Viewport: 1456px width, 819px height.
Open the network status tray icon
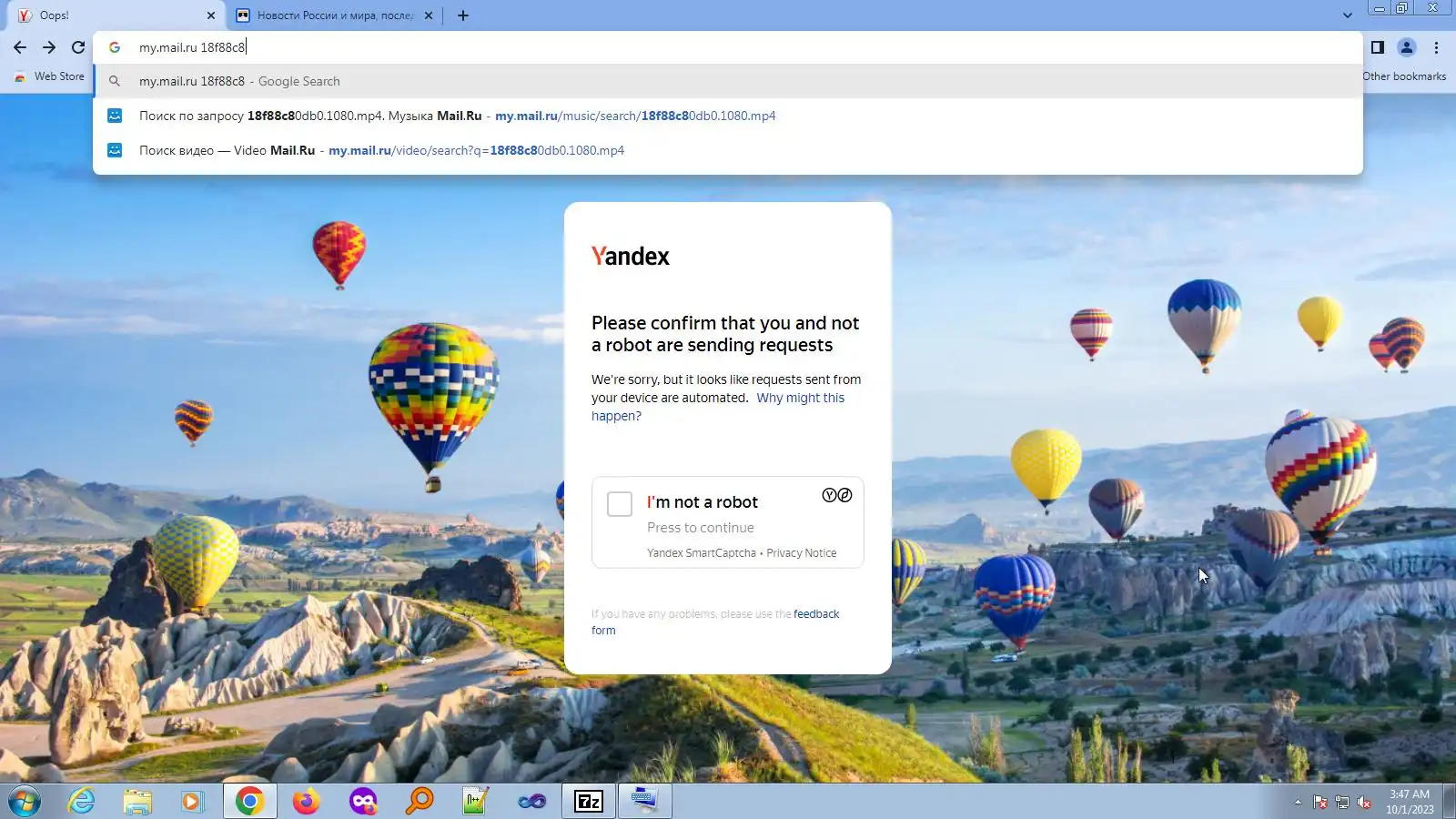(1342, 803)
